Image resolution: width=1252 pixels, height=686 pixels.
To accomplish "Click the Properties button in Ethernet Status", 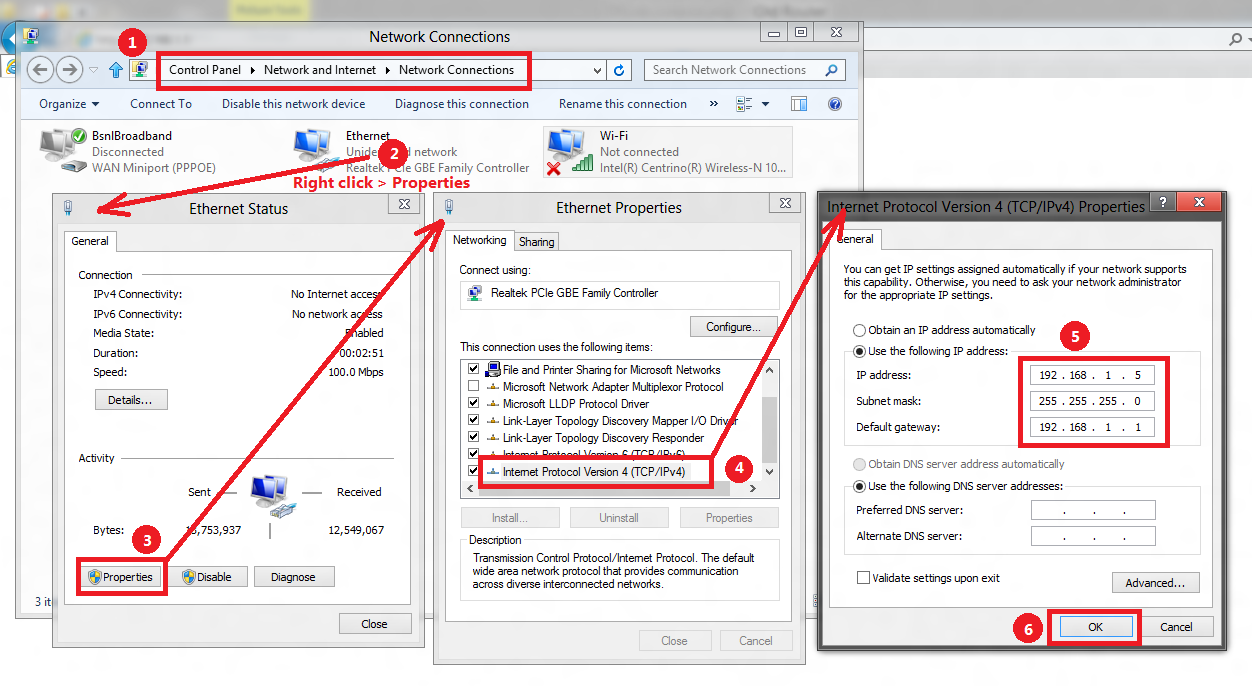I will (121, 577).
